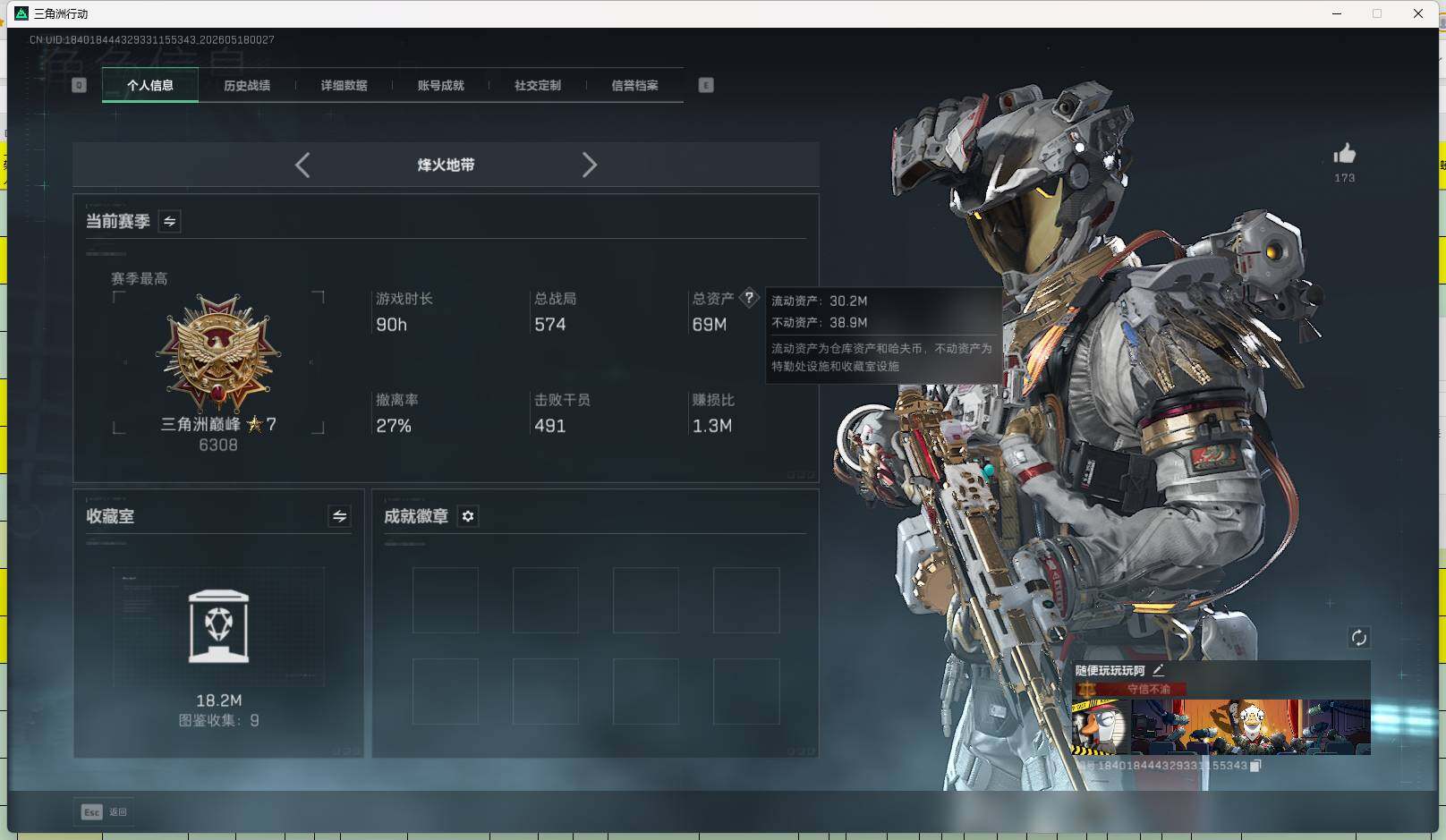This screenshot has height=840, width=1446.
Task: Click the player profile banner card
Action: (x=1221, y=726)
